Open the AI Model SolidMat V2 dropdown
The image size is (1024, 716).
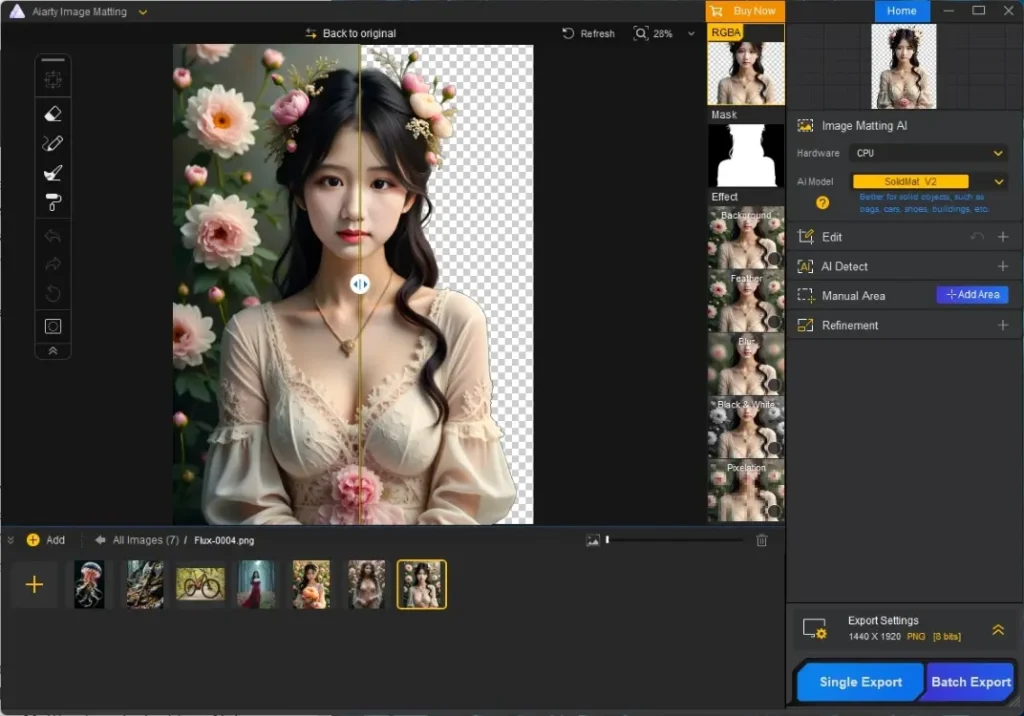[927, 182]
